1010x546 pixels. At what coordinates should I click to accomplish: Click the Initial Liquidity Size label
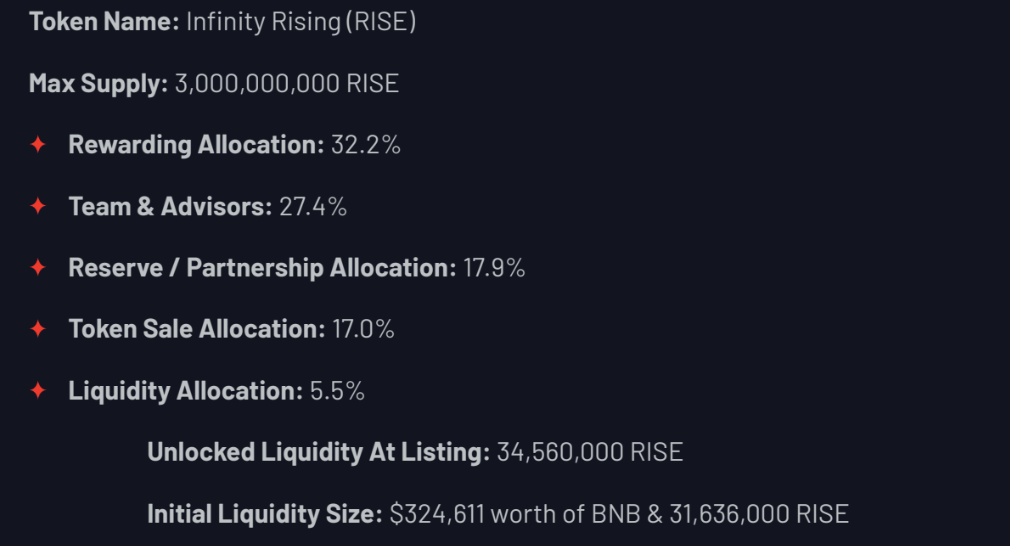(265, 514)
